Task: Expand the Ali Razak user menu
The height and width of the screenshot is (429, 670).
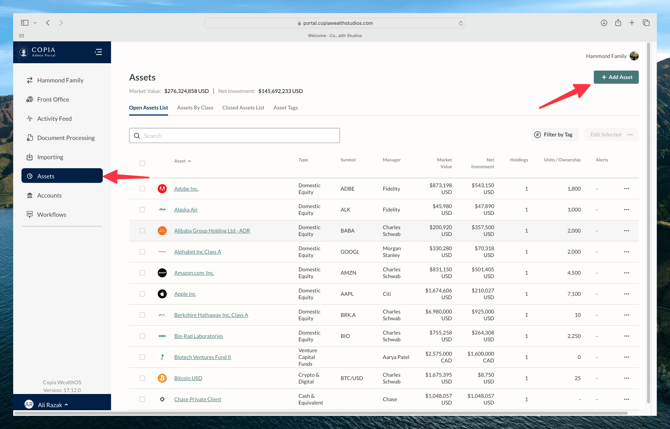Action: [x=48, y=405]
